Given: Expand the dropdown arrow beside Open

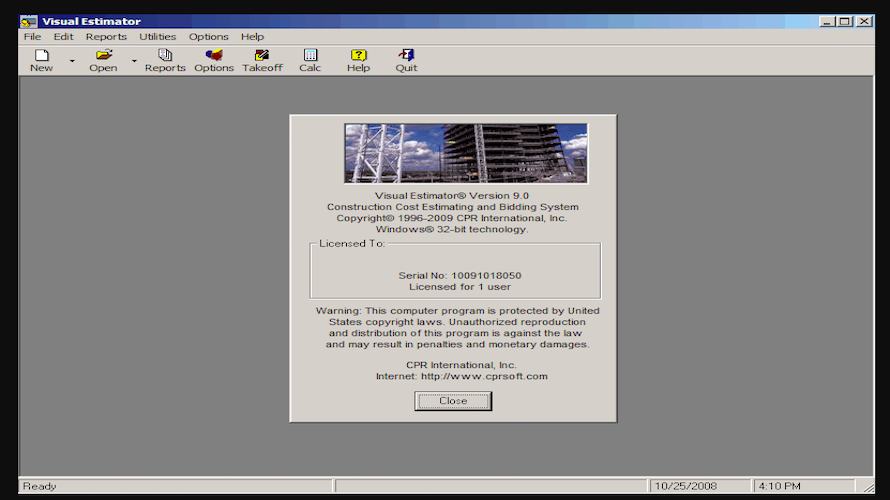Looking at the screenshot, I should point(134,62).
